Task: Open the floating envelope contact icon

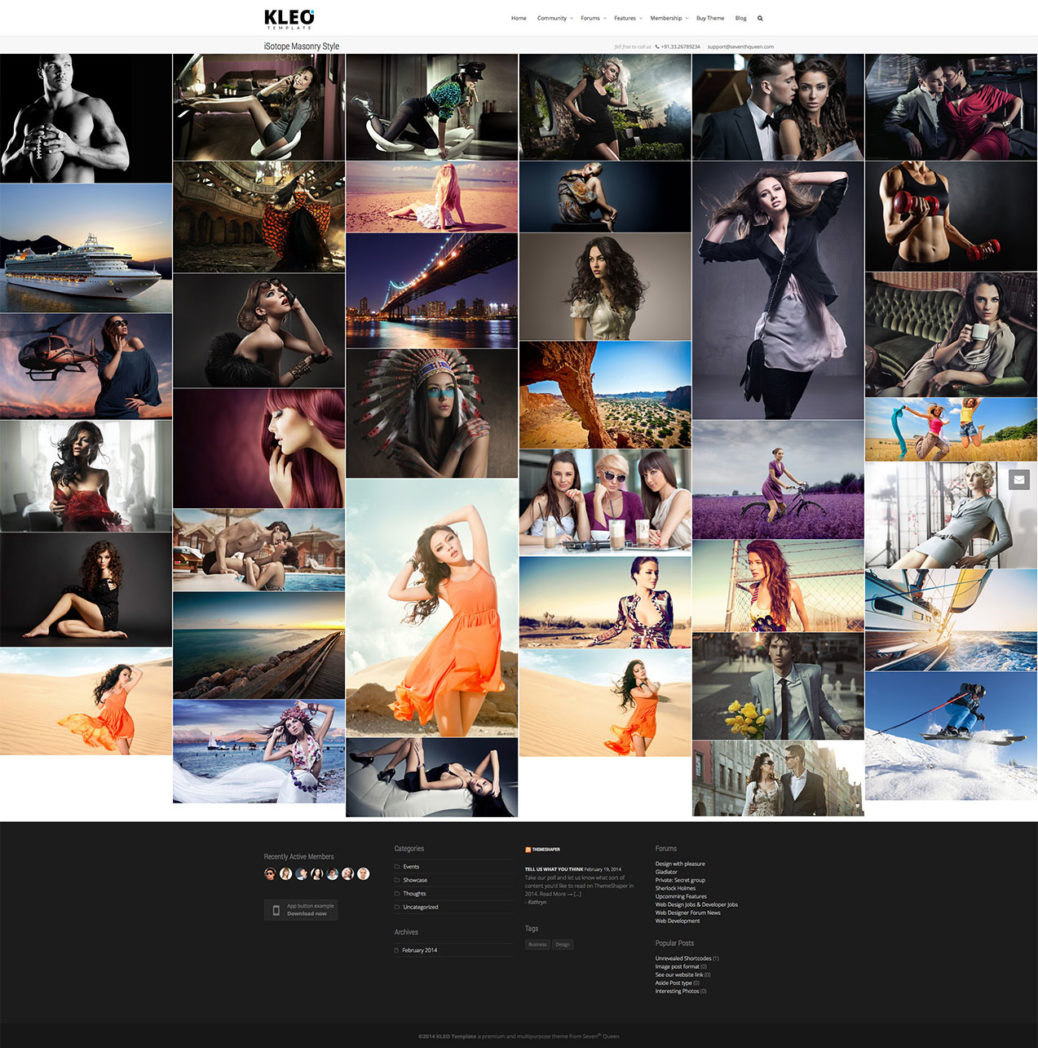Action: 1018,480
